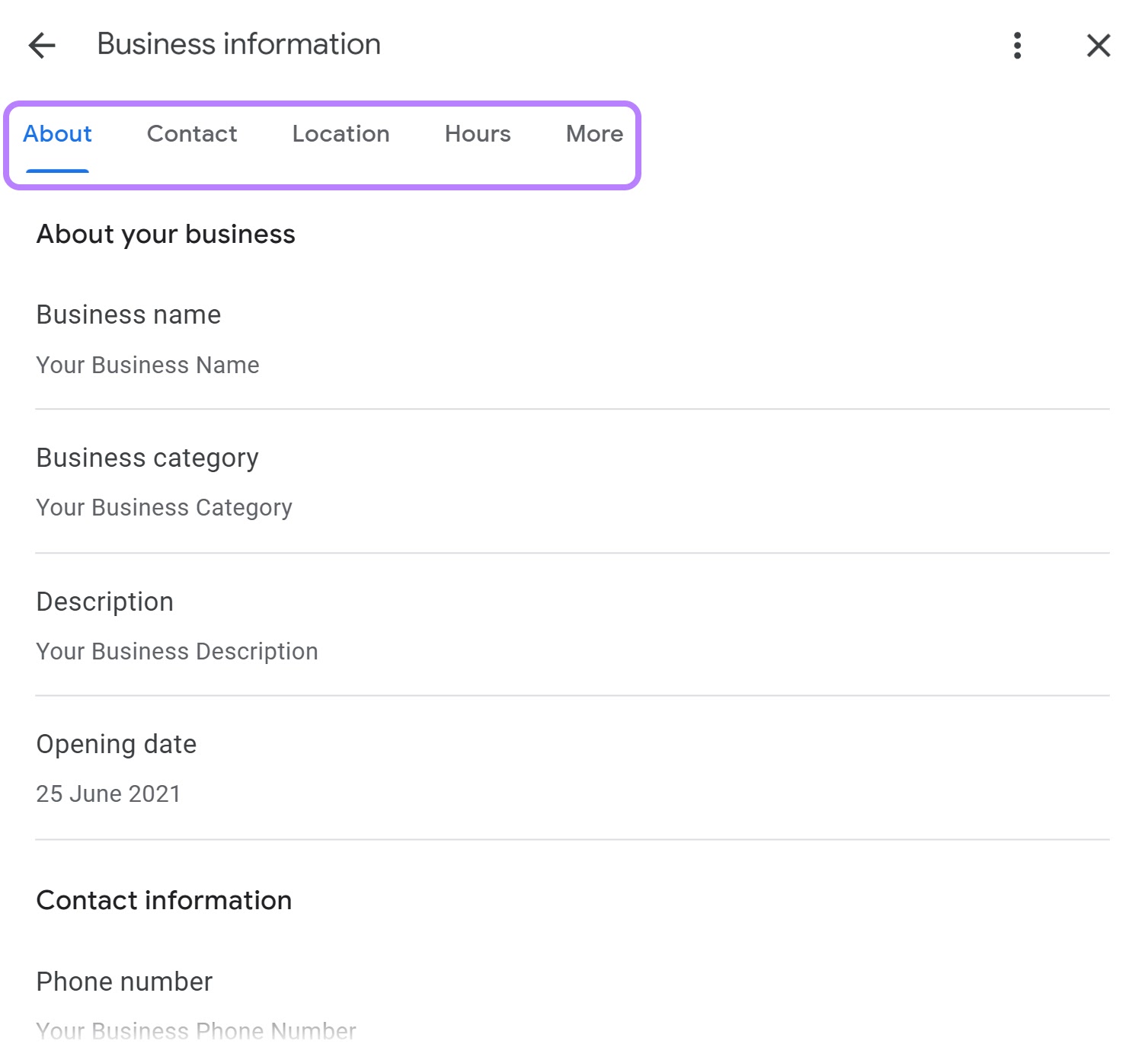Click Your Business Name text
Image resolution: width=1148 pixels, height=1060 pixels.
pyautogui.click(x=147, y=365)
